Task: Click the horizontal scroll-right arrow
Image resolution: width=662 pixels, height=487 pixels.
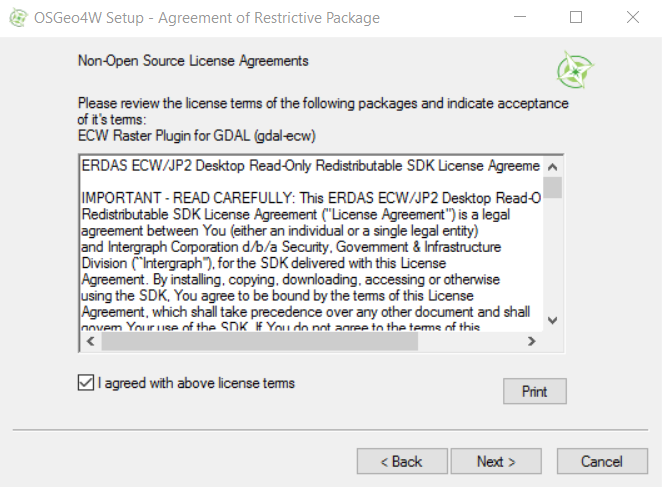Action: pyautogui.click(x=532, y=341)
